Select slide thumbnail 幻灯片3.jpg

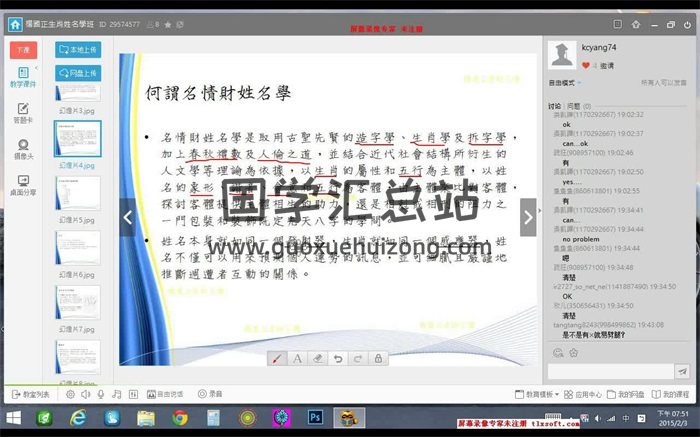[x=78, y=94]
